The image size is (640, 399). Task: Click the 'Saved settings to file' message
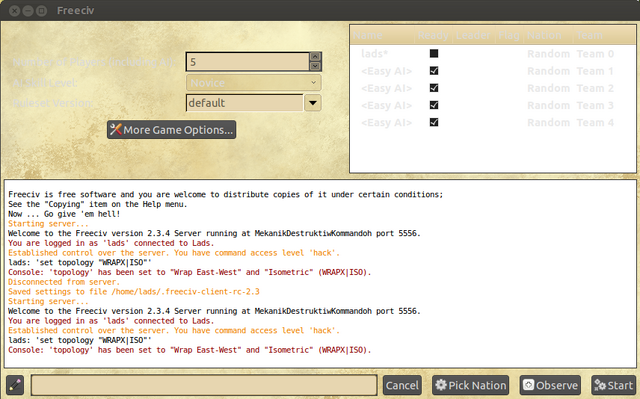point(134,292)
